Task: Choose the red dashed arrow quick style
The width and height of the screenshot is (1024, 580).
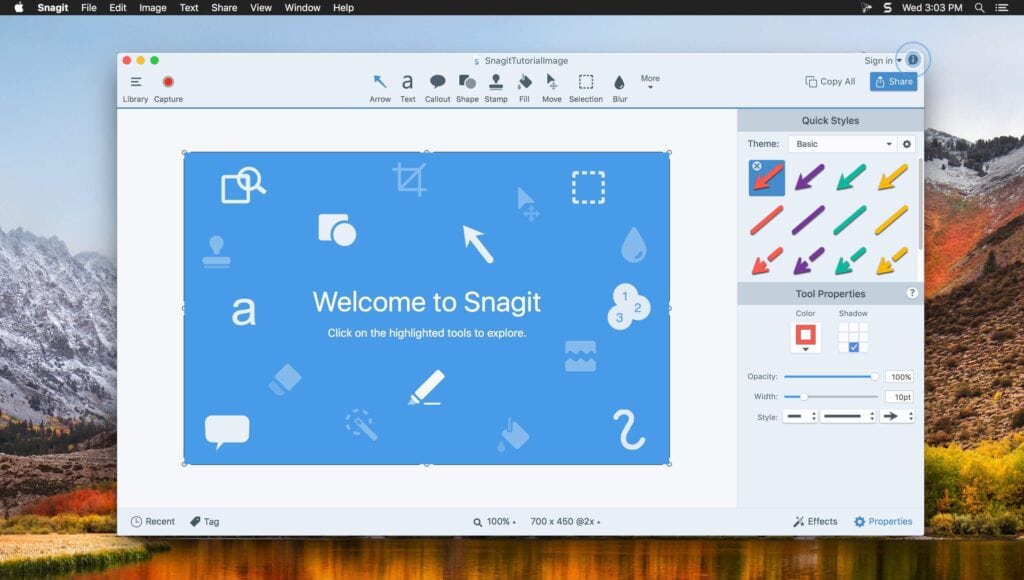Action: click(767, 261)
